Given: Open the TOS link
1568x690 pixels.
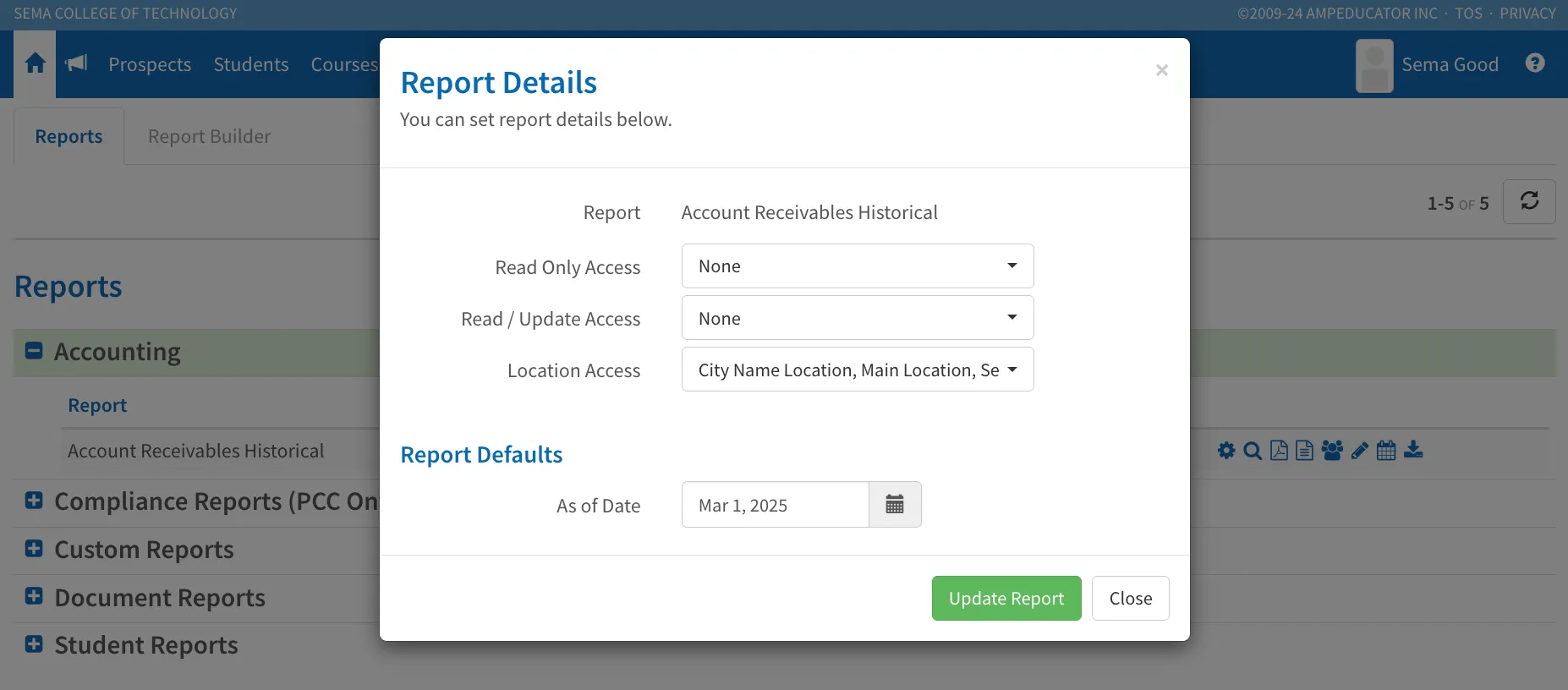Looking at the screenshot, I should coord(1468,14).
